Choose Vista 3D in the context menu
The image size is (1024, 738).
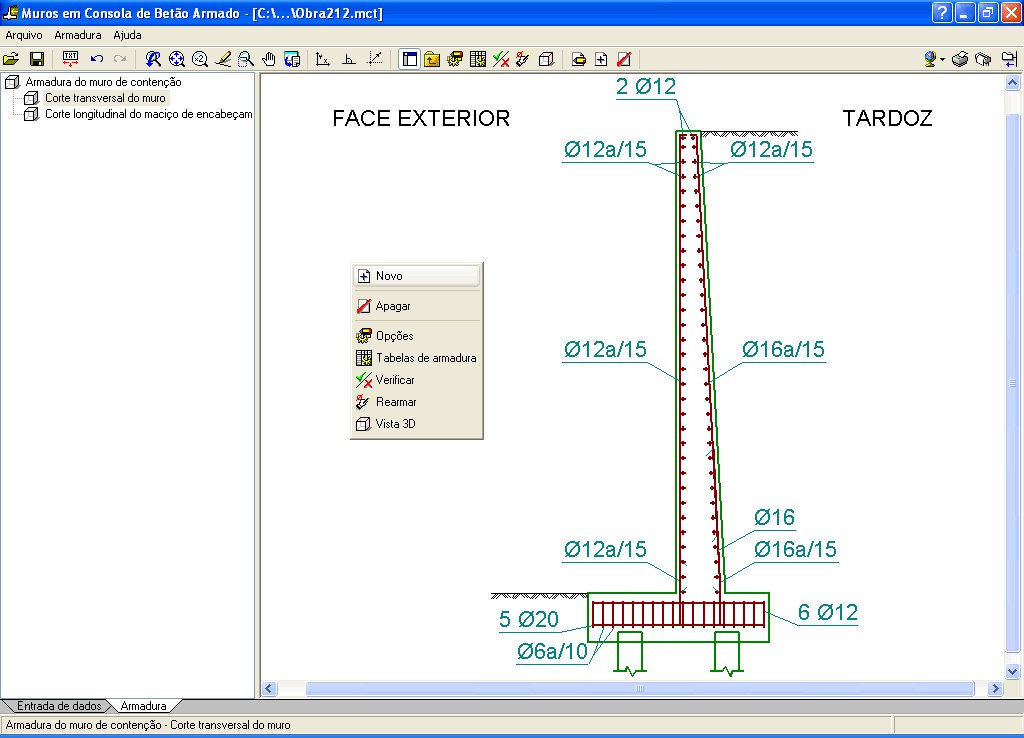(417, 424)
